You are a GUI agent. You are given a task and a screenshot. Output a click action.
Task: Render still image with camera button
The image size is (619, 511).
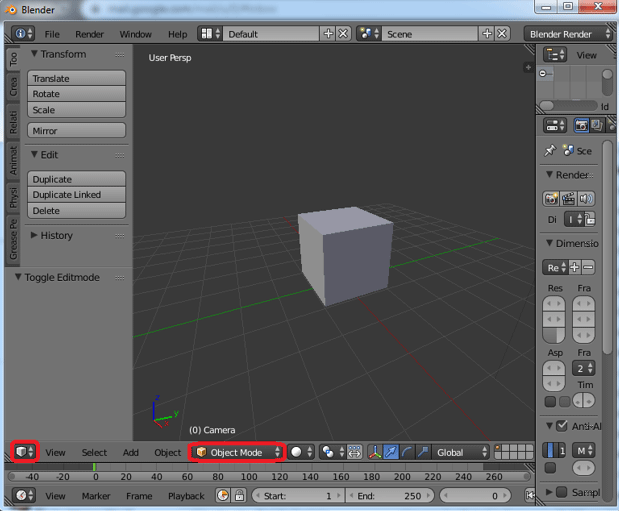[x=551, y=199]
